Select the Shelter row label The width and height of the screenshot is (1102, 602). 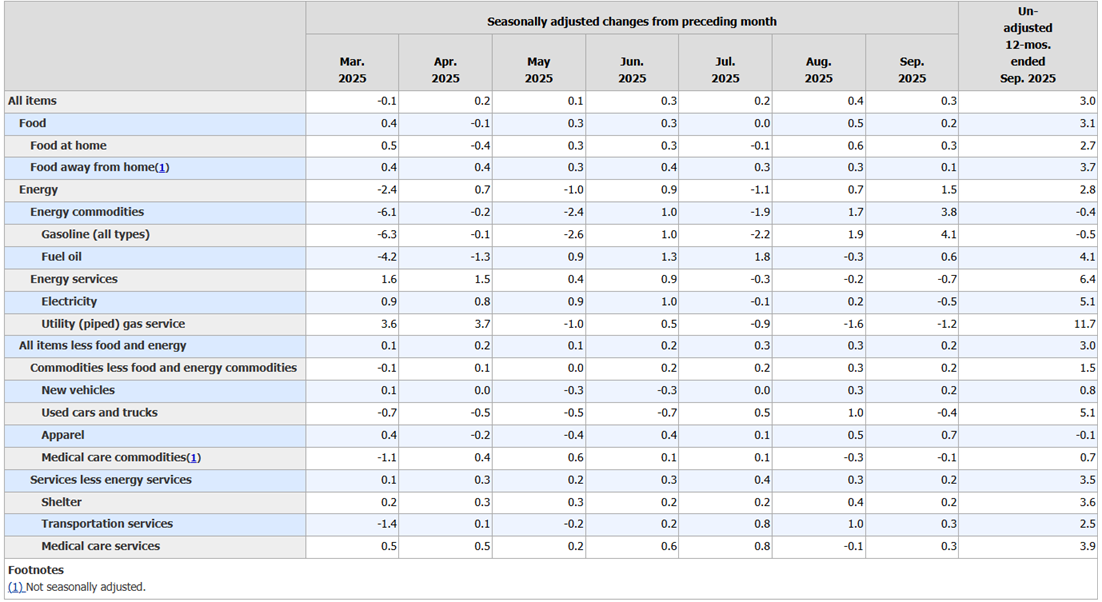coord(61,502)
